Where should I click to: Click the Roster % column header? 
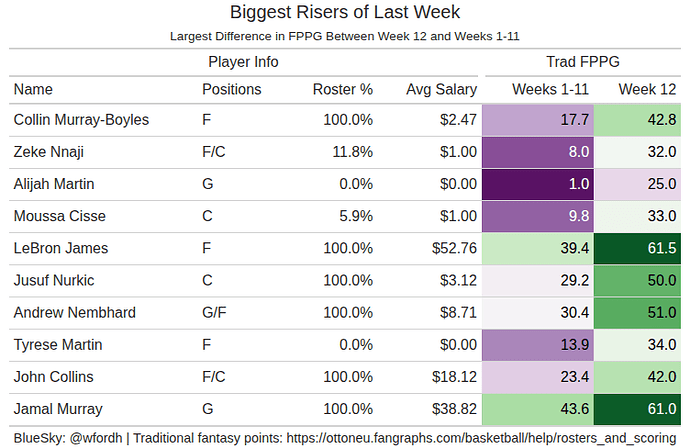point(342,89)
